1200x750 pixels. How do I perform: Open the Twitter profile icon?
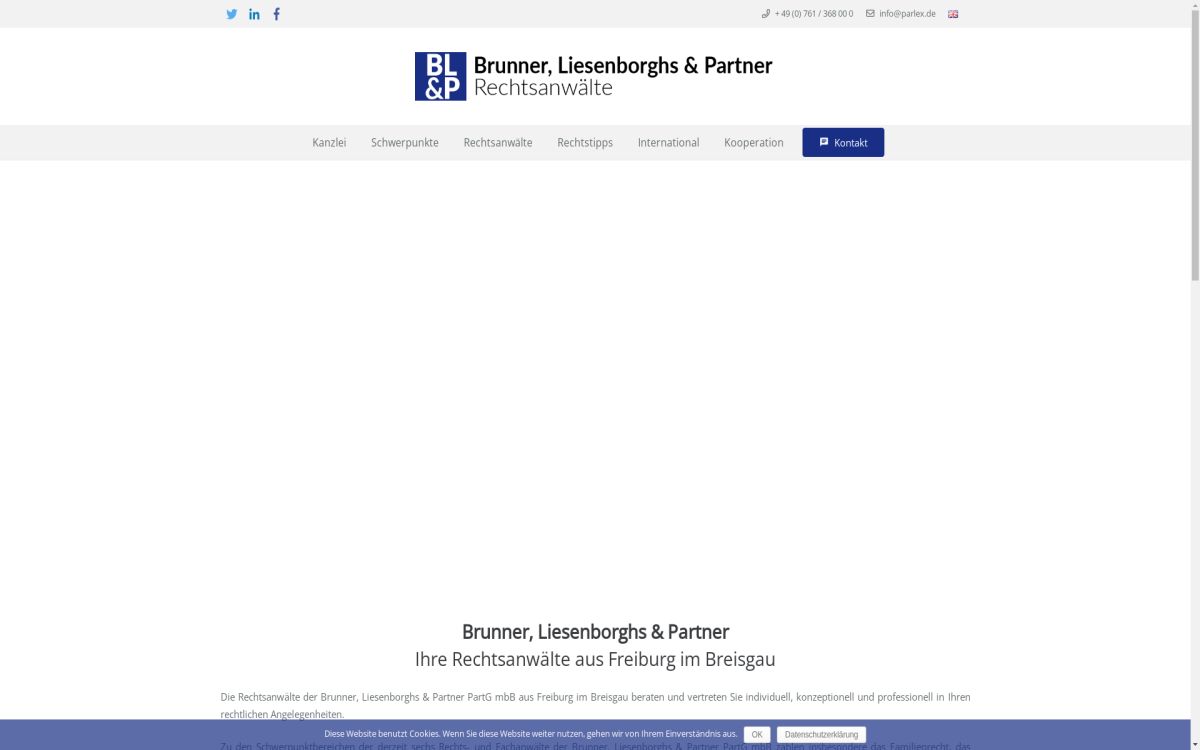coord(231,13)
